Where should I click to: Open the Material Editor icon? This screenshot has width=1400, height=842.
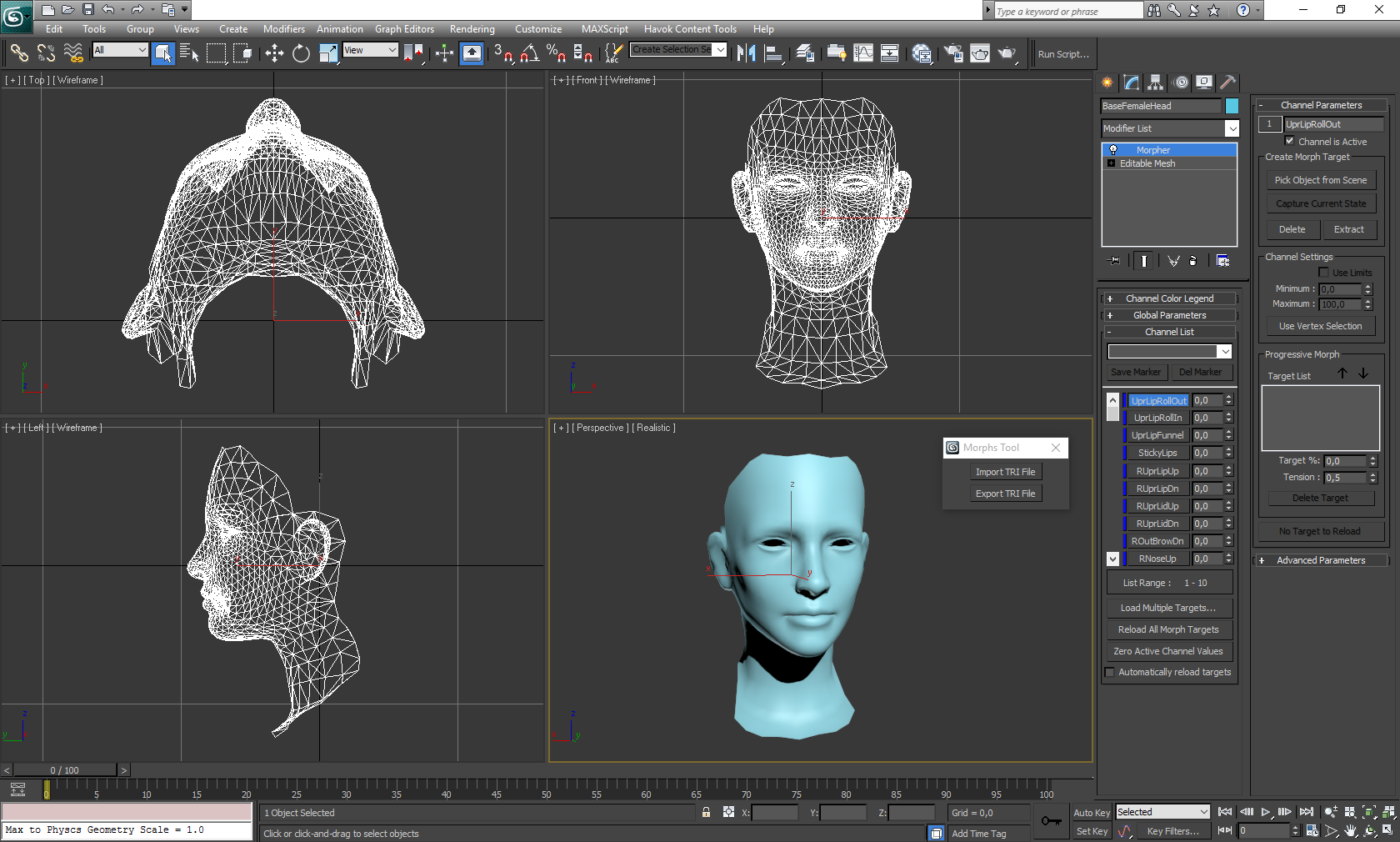(x=922, y=54)
